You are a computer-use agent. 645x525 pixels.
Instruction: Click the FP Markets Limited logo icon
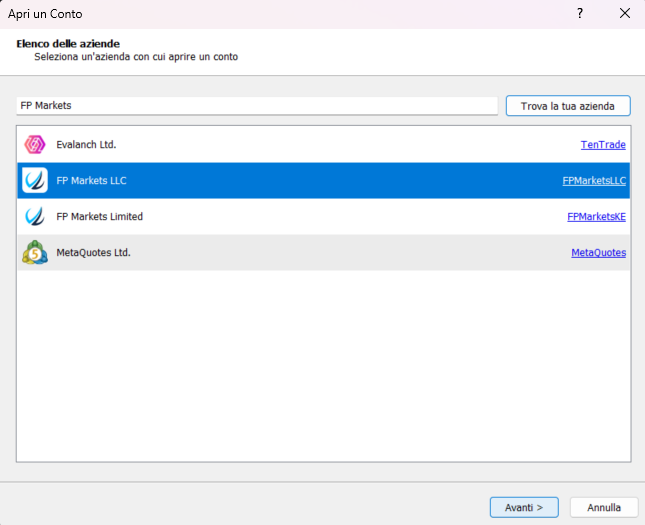35,217
